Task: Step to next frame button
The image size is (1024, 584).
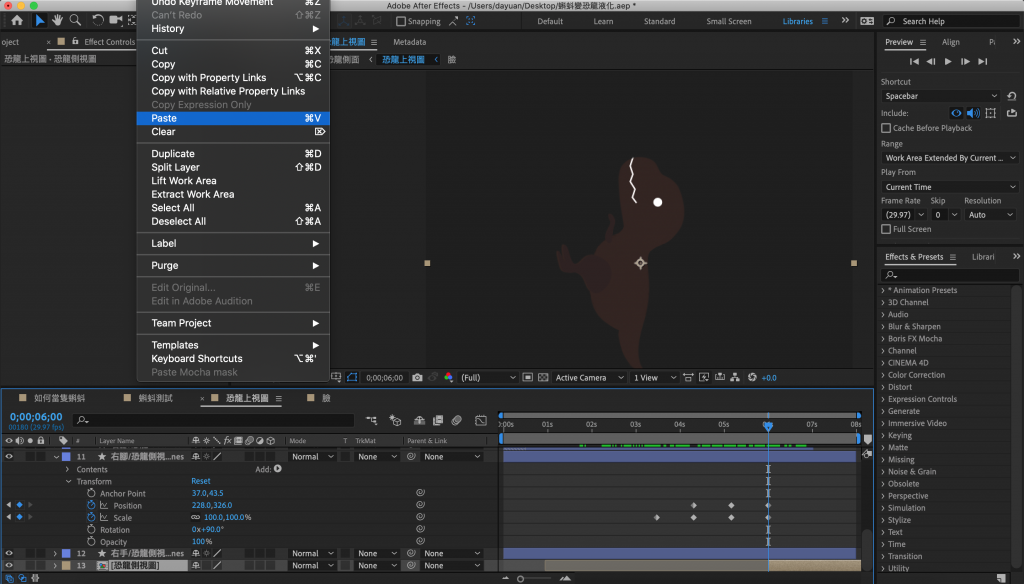Action: [x=965, y=61]
